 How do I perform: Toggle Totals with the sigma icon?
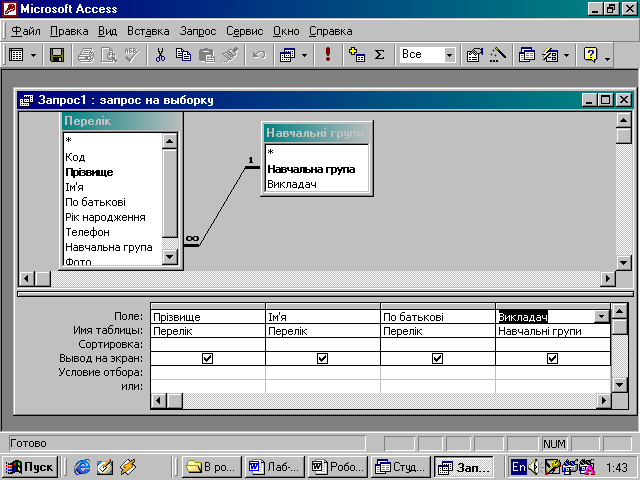click(x=380, y=55)
